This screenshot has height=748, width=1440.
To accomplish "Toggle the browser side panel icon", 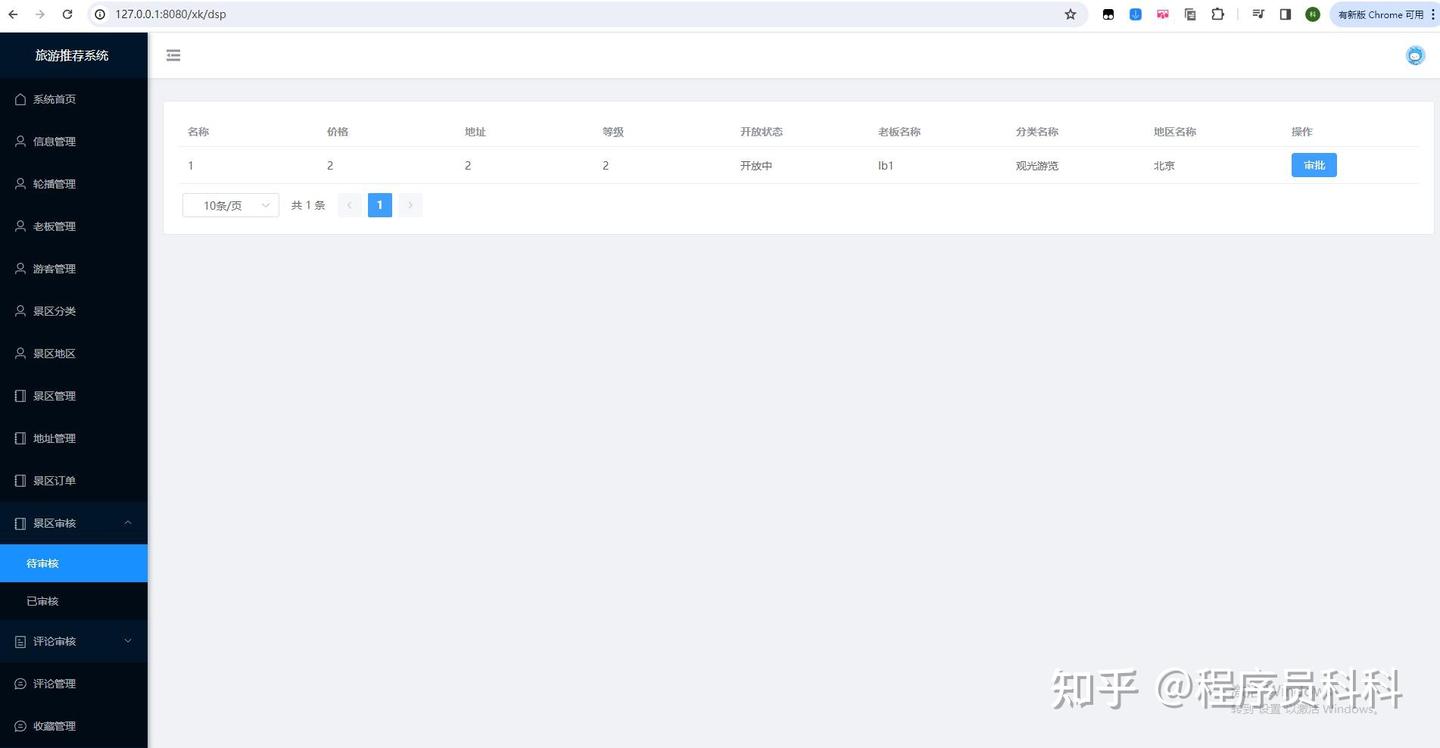I will (x=1285, y=14).
